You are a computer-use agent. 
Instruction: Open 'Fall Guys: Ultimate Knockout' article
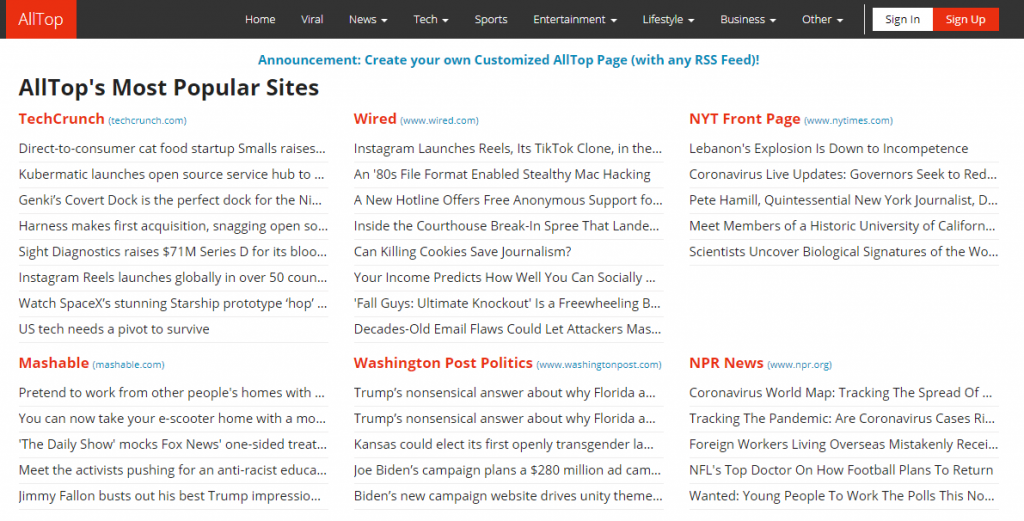507,304
